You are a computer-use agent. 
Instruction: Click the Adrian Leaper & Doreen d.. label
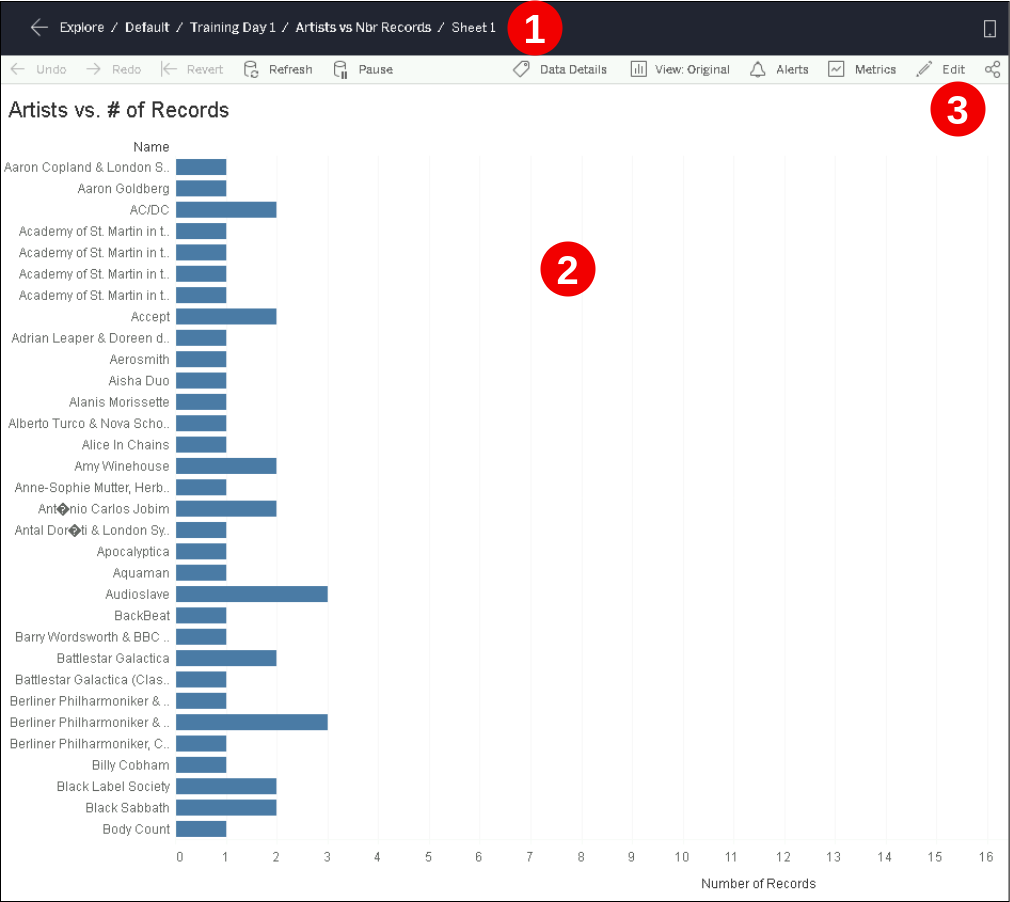point(91,338)
